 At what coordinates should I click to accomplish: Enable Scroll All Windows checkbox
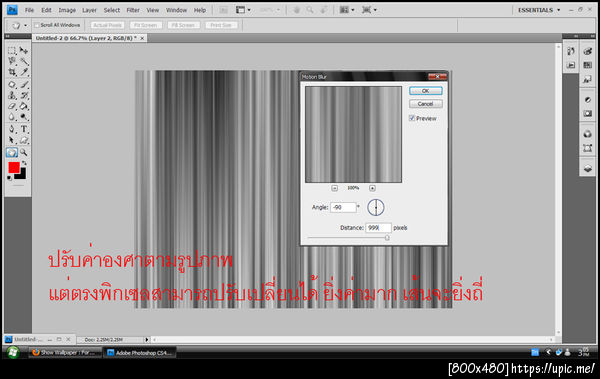click(x=37, y=25)
